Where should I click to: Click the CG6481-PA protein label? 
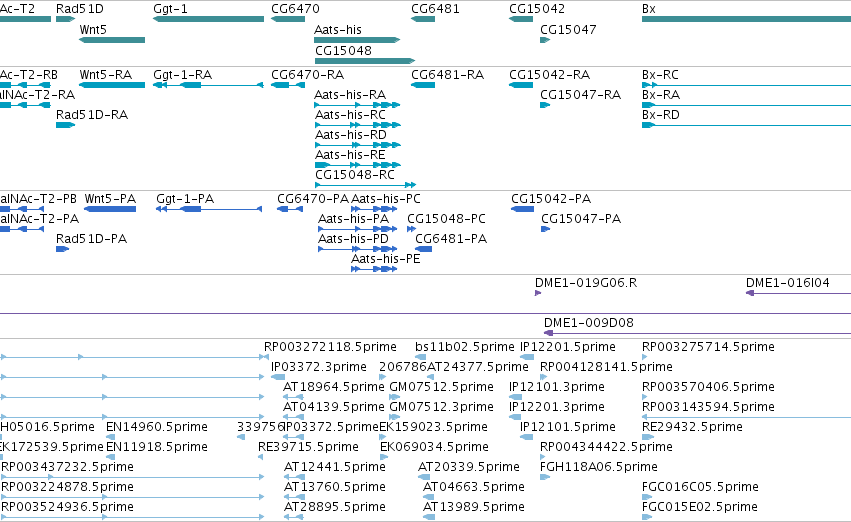pyautogui.click(x=451, y=239)
